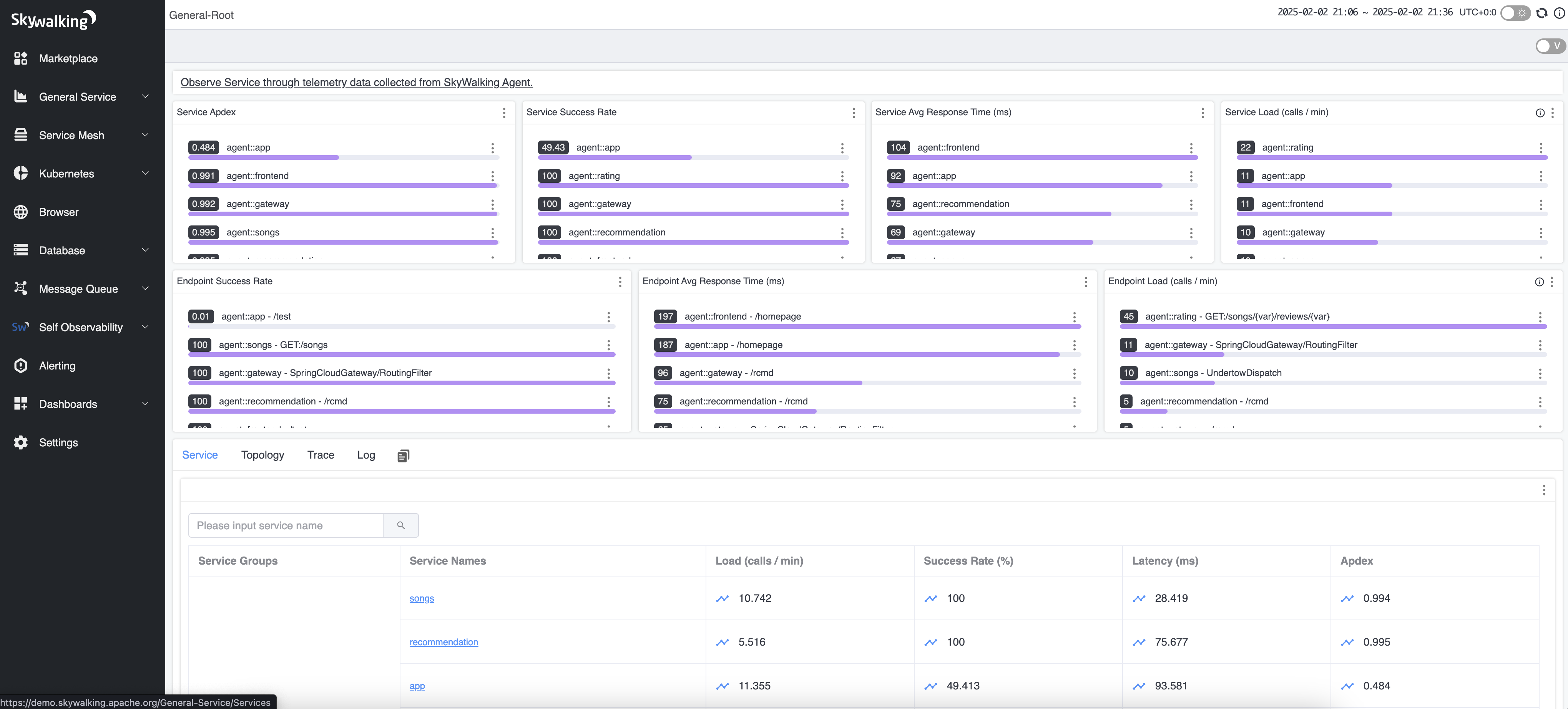
Task: Expand the Message Queue menu chevron
Action: click(145, 288)
